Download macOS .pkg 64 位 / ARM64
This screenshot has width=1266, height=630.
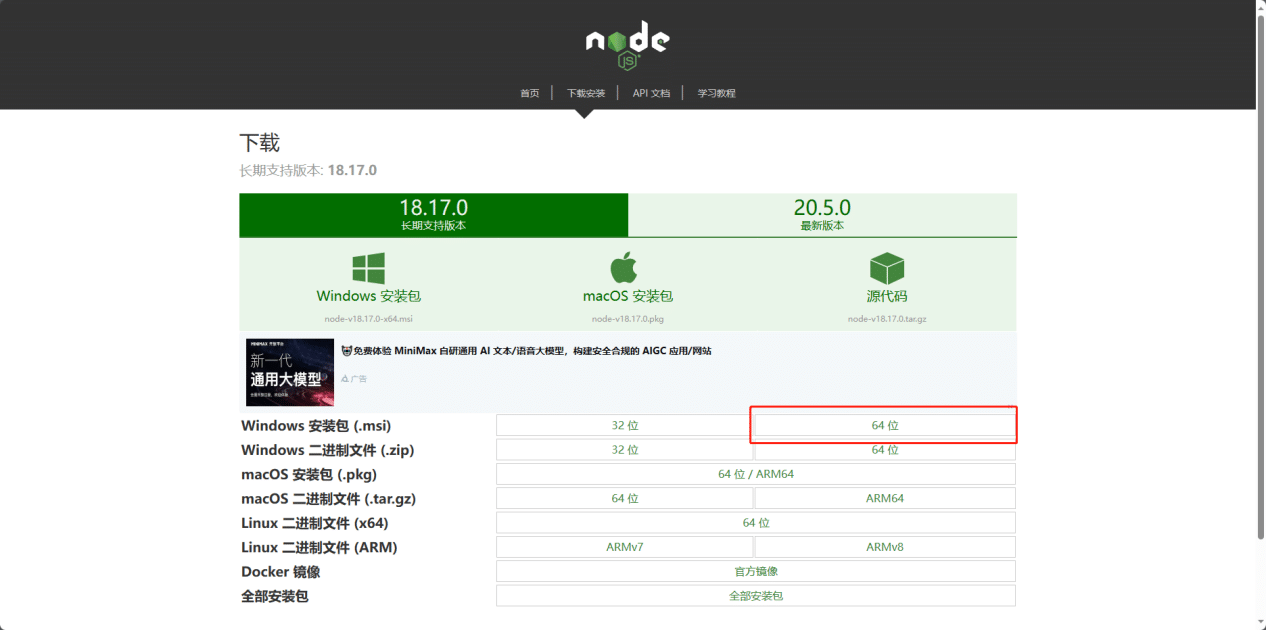[x=756, y=474]
